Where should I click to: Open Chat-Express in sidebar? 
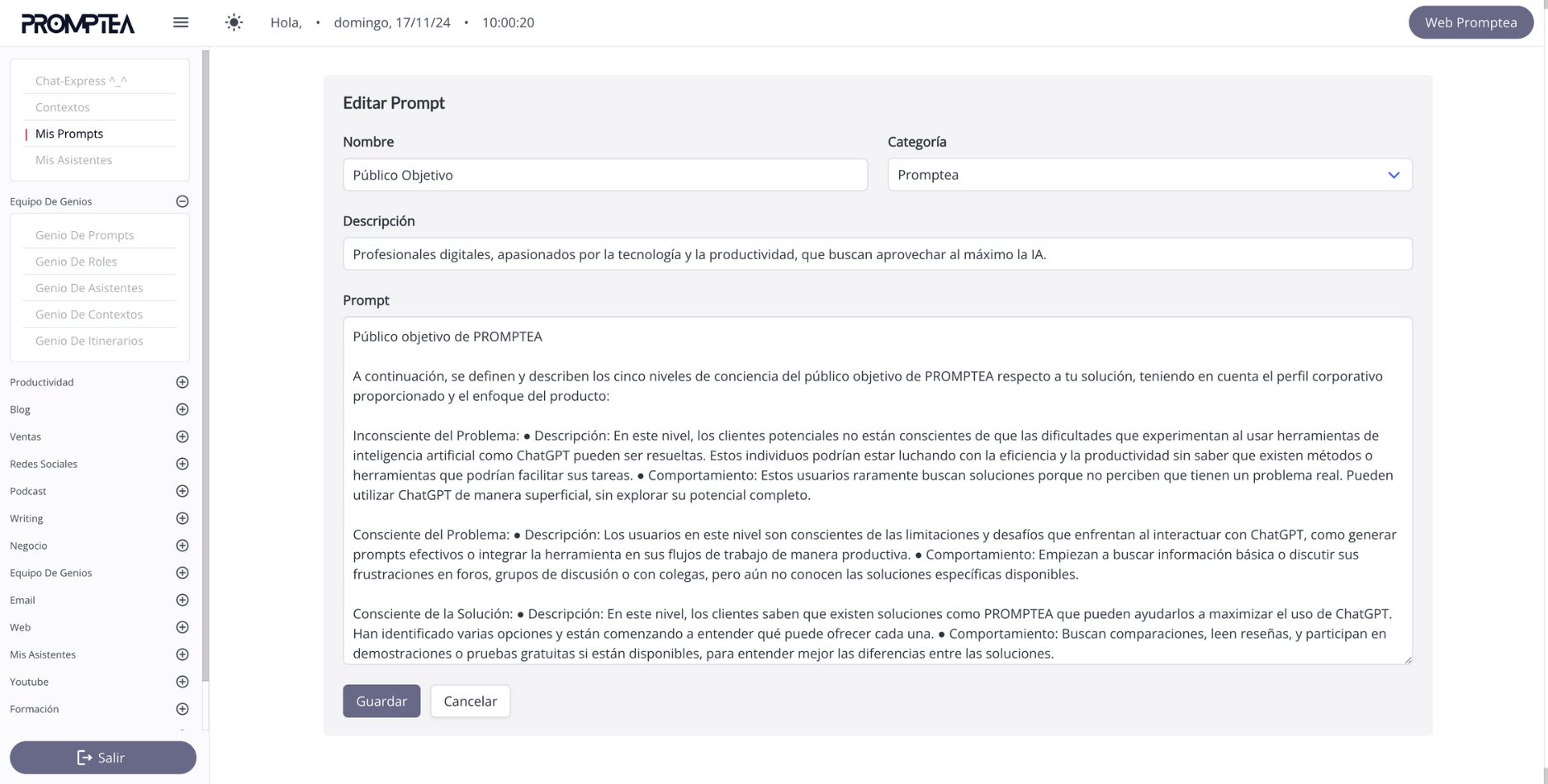pos(81,81)
